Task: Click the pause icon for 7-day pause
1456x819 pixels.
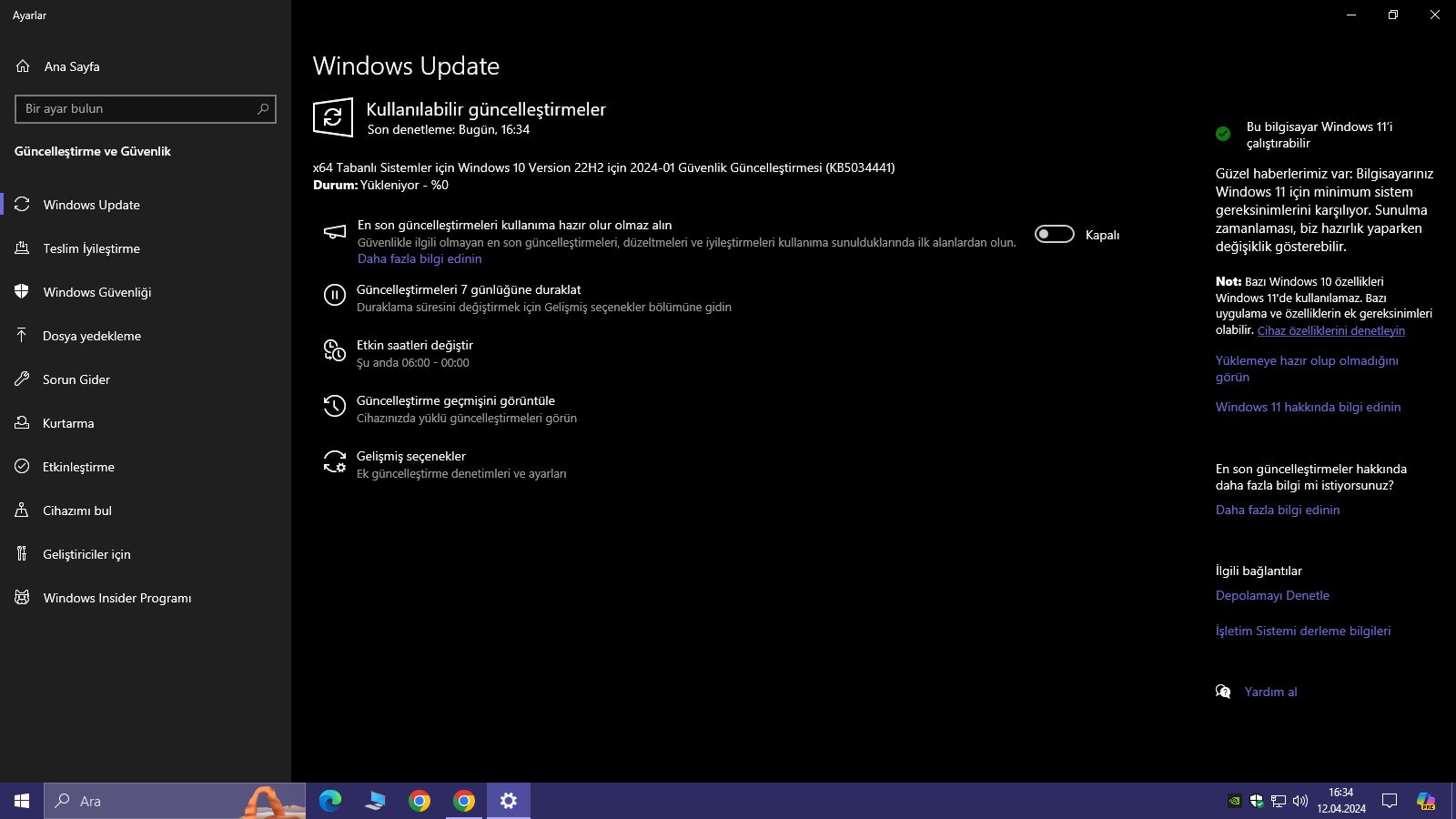Action: [335, 295]
